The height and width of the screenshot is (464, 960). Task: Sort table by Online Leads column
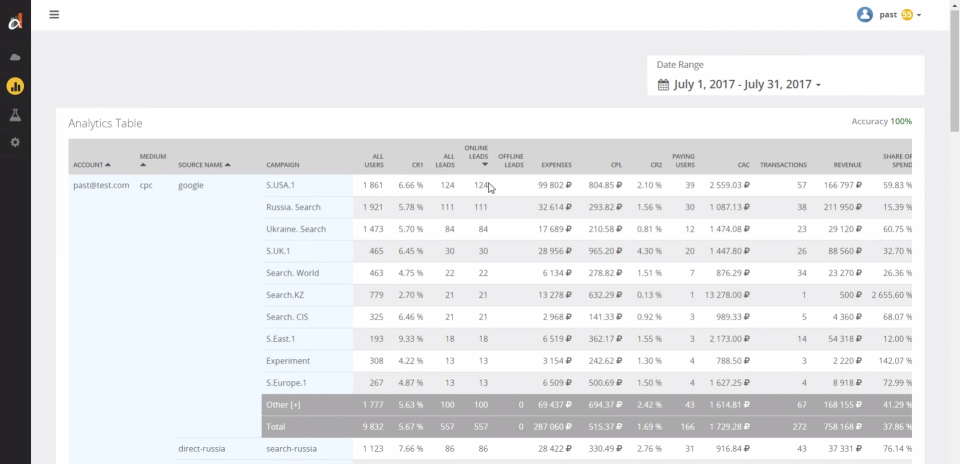476,156
